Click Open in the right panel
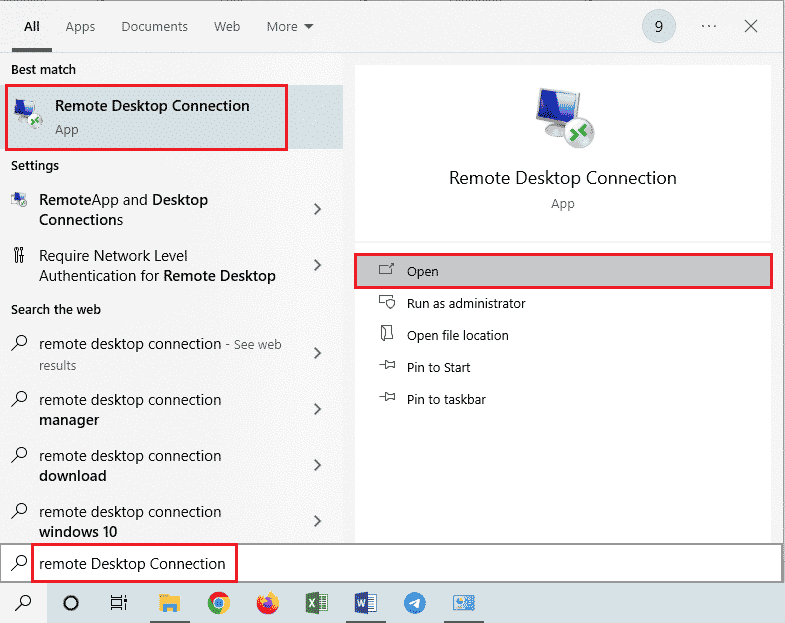This screenshot has height=623, width=785. pyautogui.click(x=563, y=271)
